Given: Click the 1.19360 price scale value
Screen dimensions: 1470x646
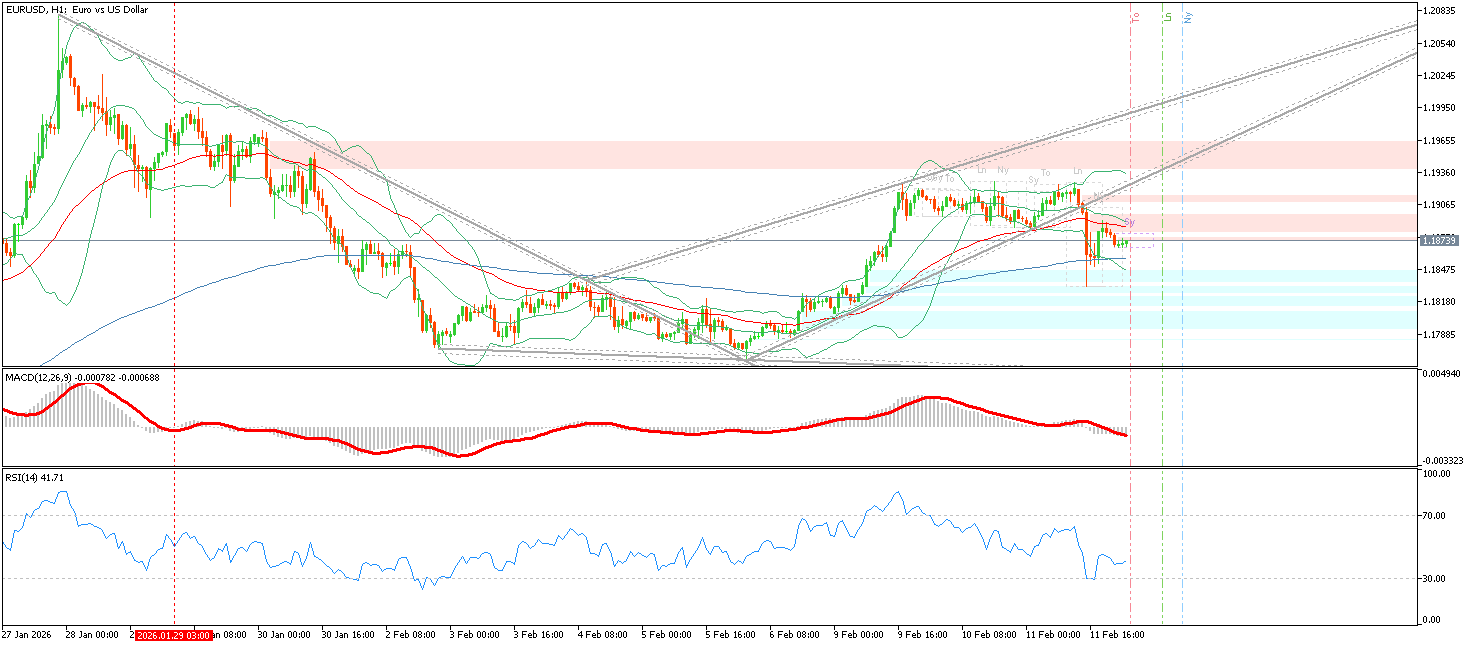Looking at the screenshot, I should pyautogui.click(x=1440, y=173).
